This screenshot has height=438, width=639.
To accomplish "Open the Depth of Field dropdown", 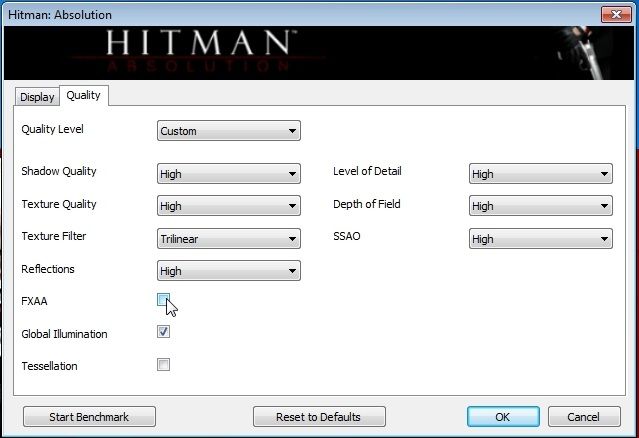I will pos(540,206).
